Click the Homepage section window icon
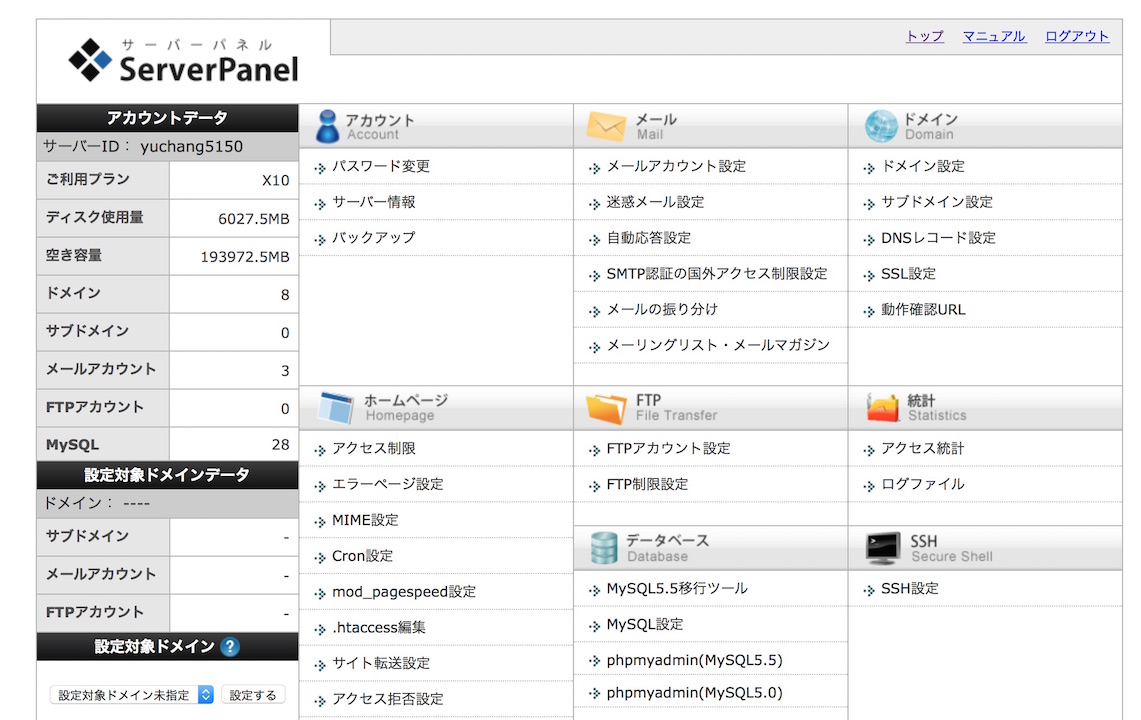The width and height of the screenshot is (1141, 720). [336, 408]
